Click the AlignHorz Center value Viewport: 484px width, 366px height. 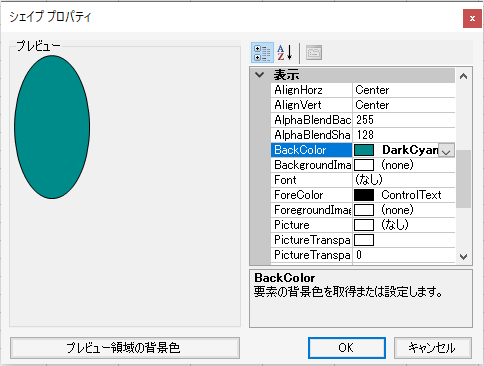pos(372,90)
